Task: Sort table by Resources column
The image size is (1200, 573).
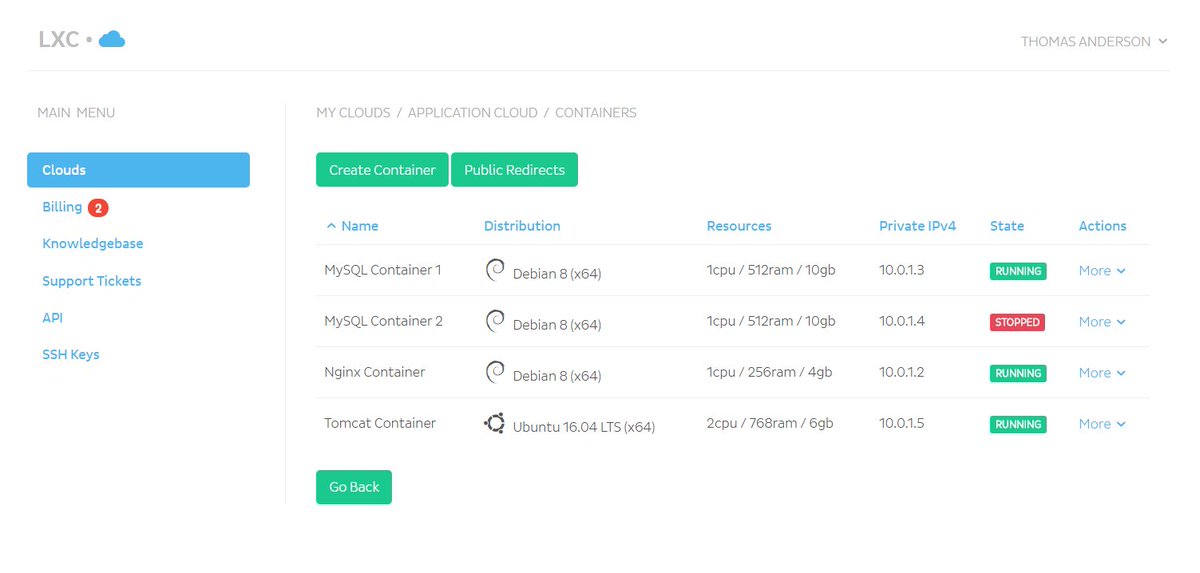Action: pos(739,226)
